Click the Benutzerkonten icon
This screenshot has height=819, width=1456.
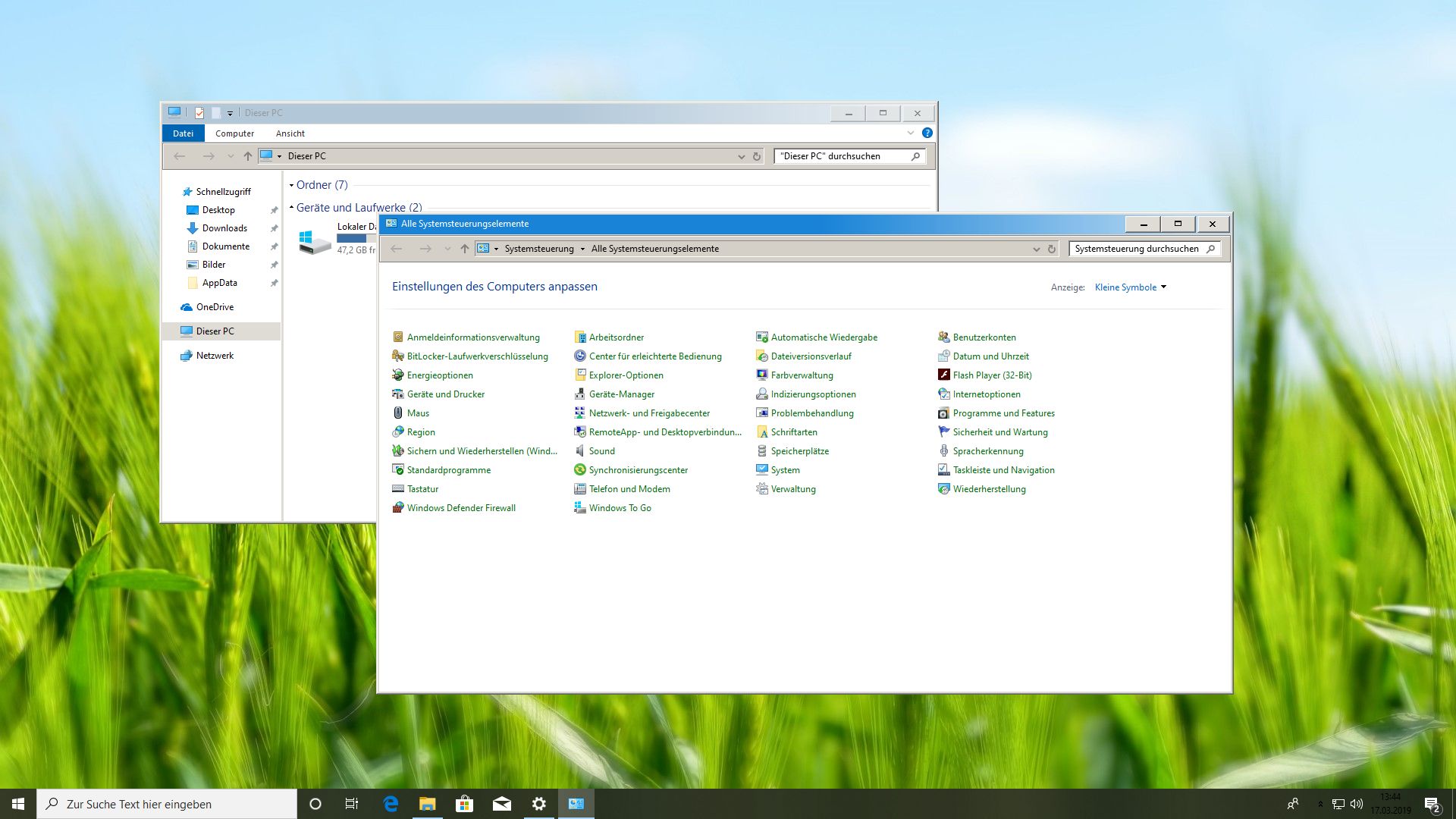click(x=943, y=337)
